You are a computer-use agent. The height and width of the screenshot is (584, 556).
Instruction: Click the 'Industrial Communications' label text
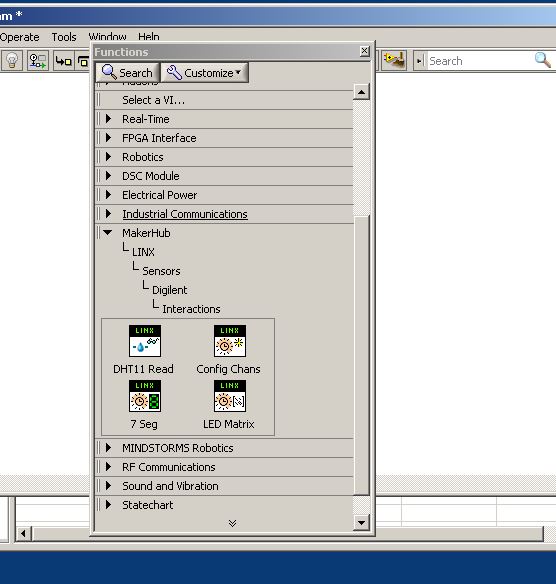pos(185,214)
